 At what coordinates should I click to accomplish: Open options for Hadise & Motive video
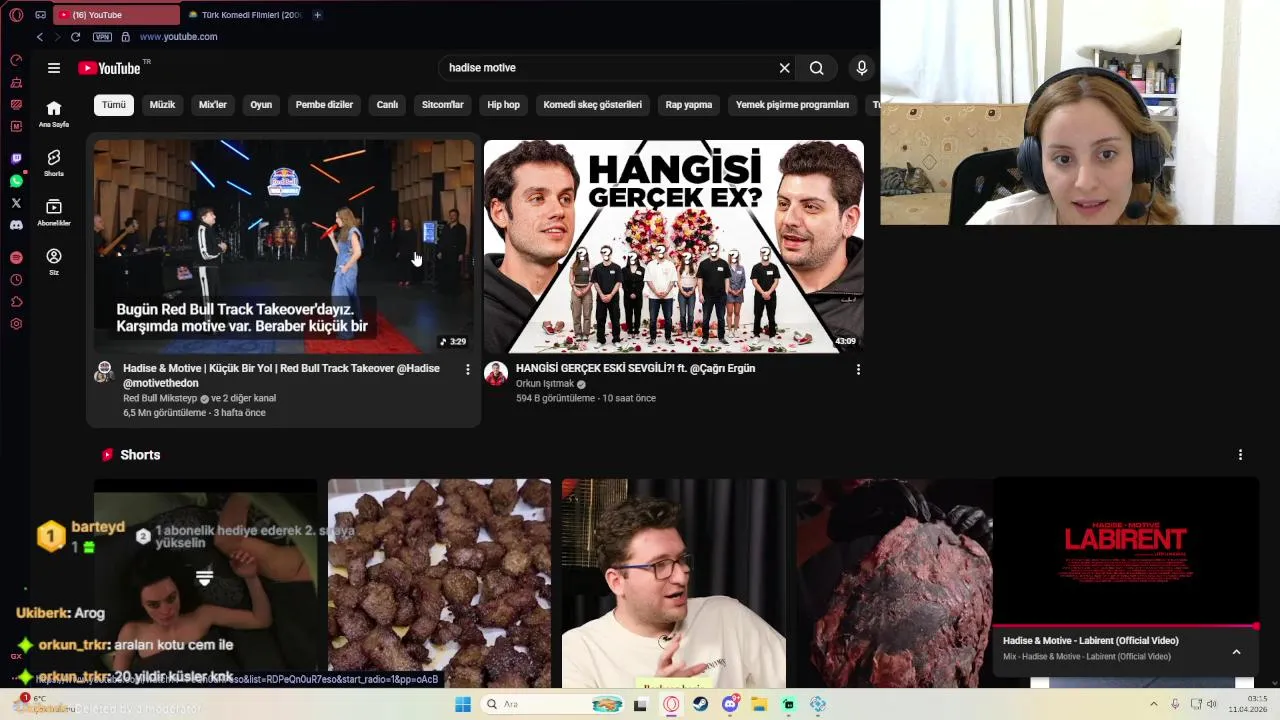coord(467,369)
